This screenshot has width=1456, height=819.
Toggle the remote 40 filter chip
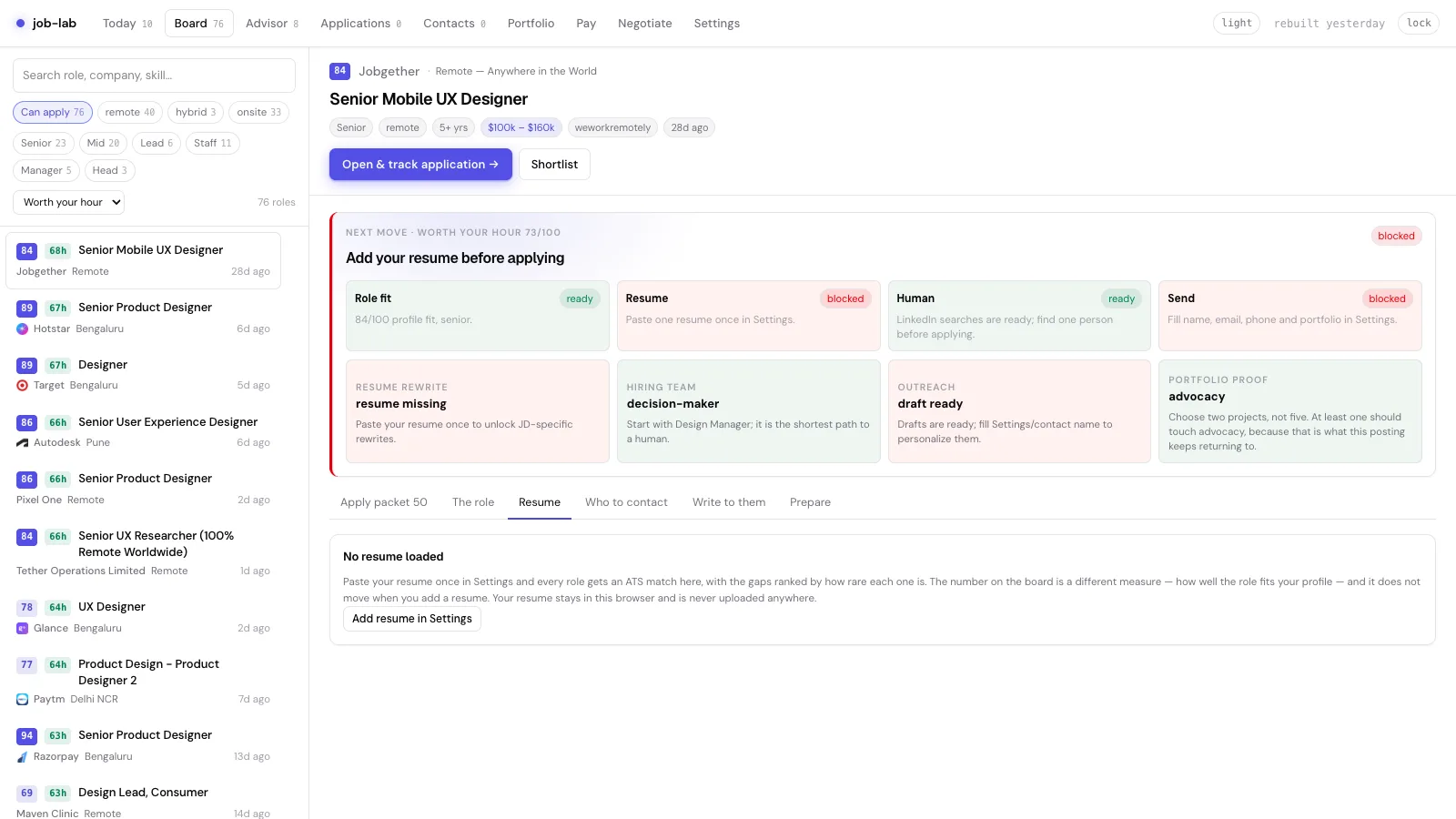coord(130,113)
